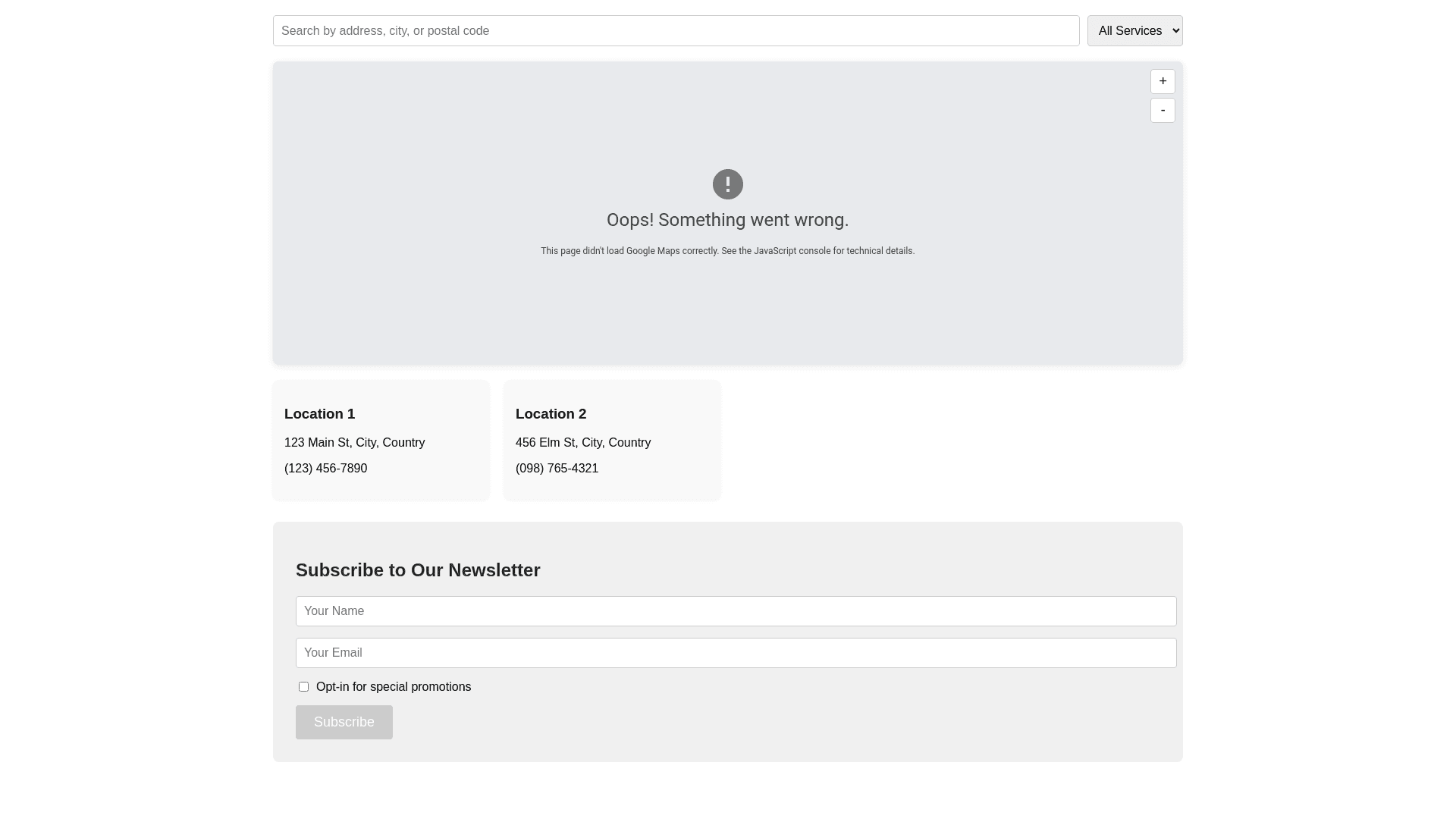The image size is (1456, 819).
Task: Click phone number (123) 456-7890
Action: 325,469
